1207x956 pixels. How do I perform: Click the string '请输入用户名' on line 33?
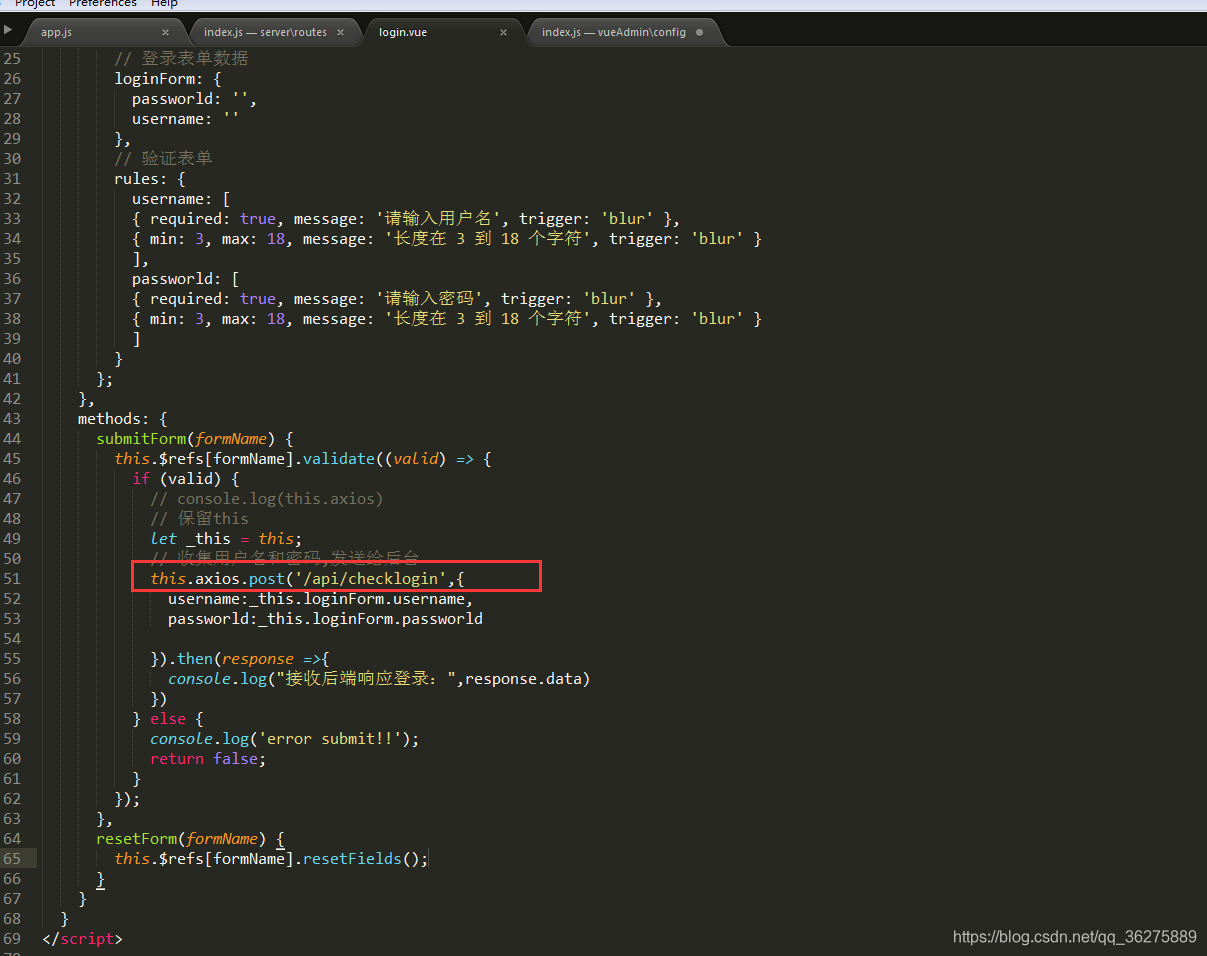438,218
